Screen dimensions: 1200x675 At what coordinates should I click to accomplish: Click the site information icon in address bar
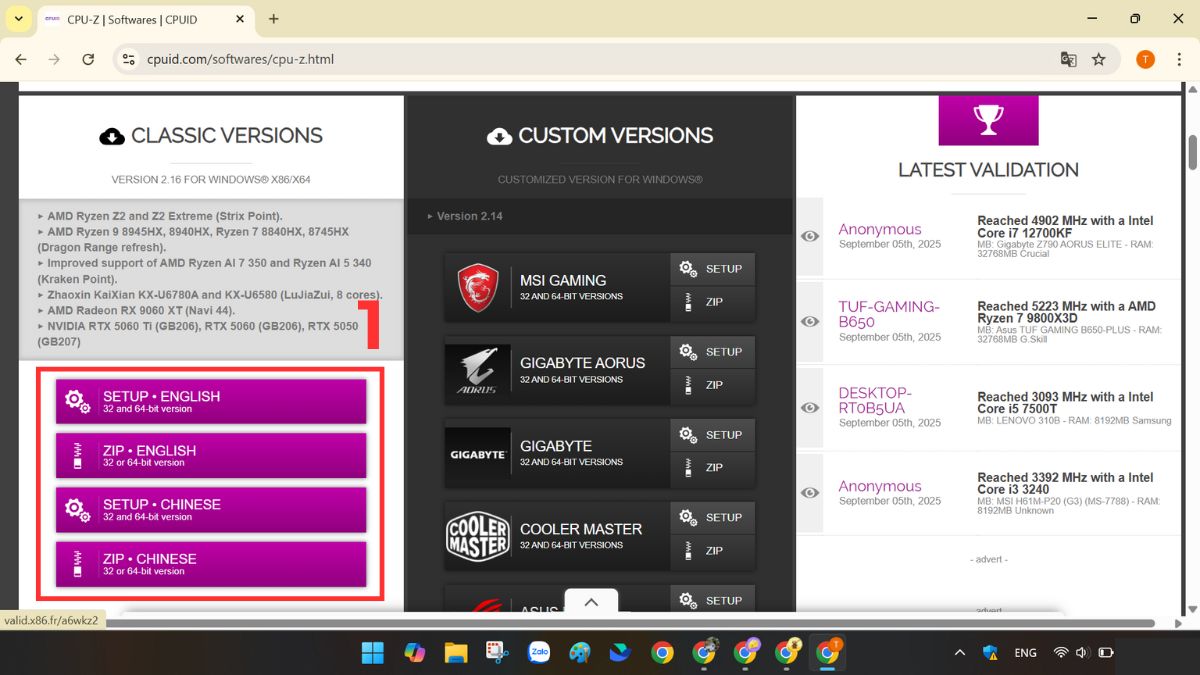[128, 59]
